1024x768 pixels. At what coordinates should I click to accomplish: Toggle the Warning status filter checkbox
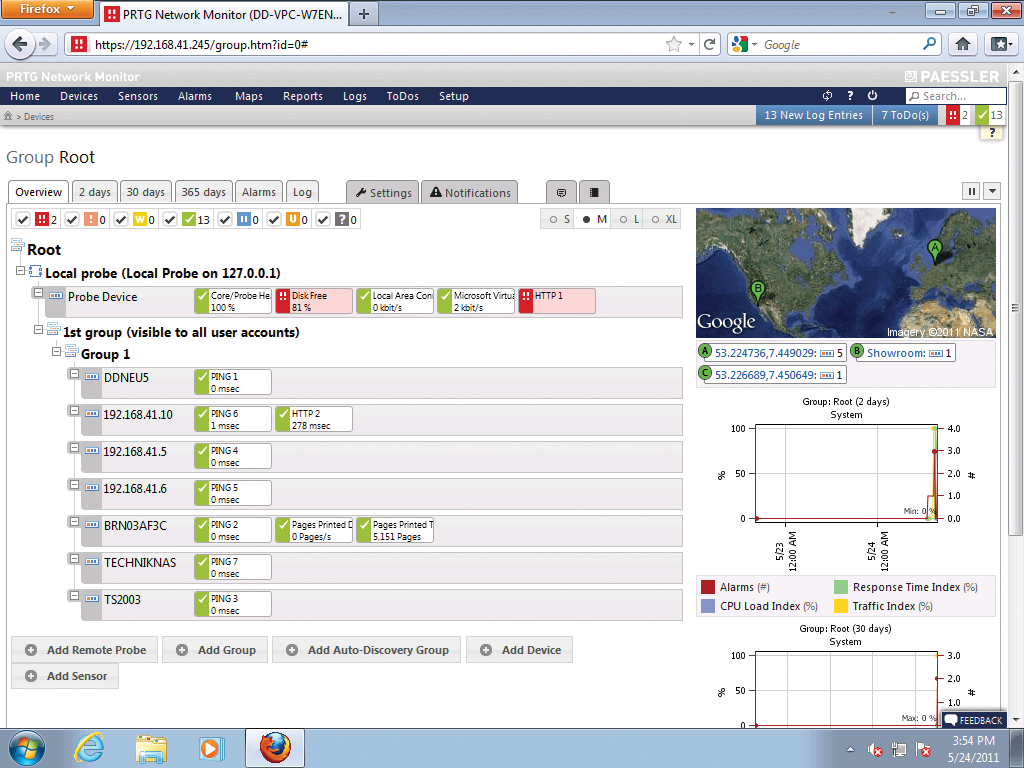pyautogui.click(x=121, y=219)
